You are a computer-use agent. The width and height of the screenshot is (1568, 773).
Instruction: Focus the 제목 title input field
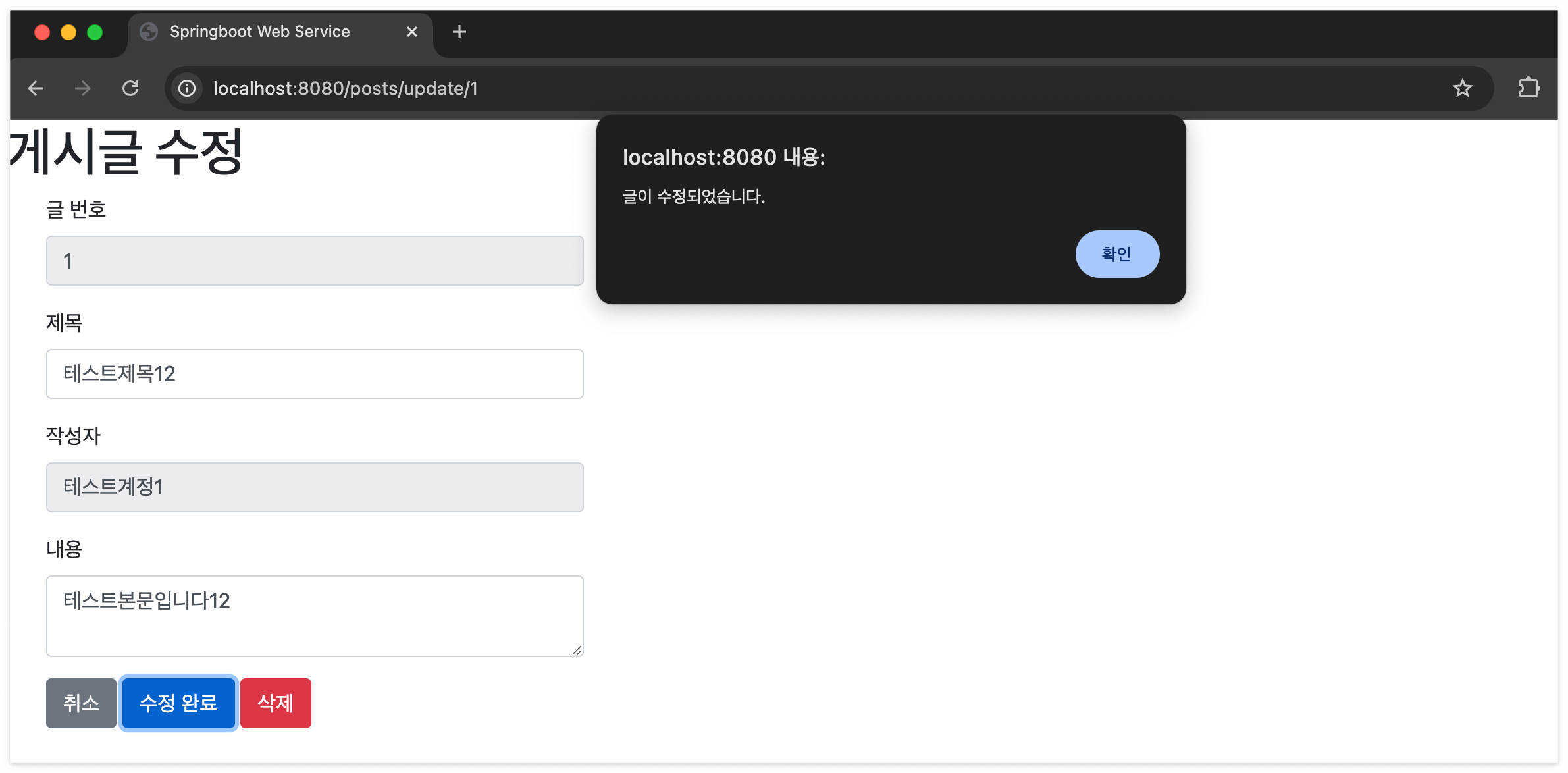coord(315,374)
